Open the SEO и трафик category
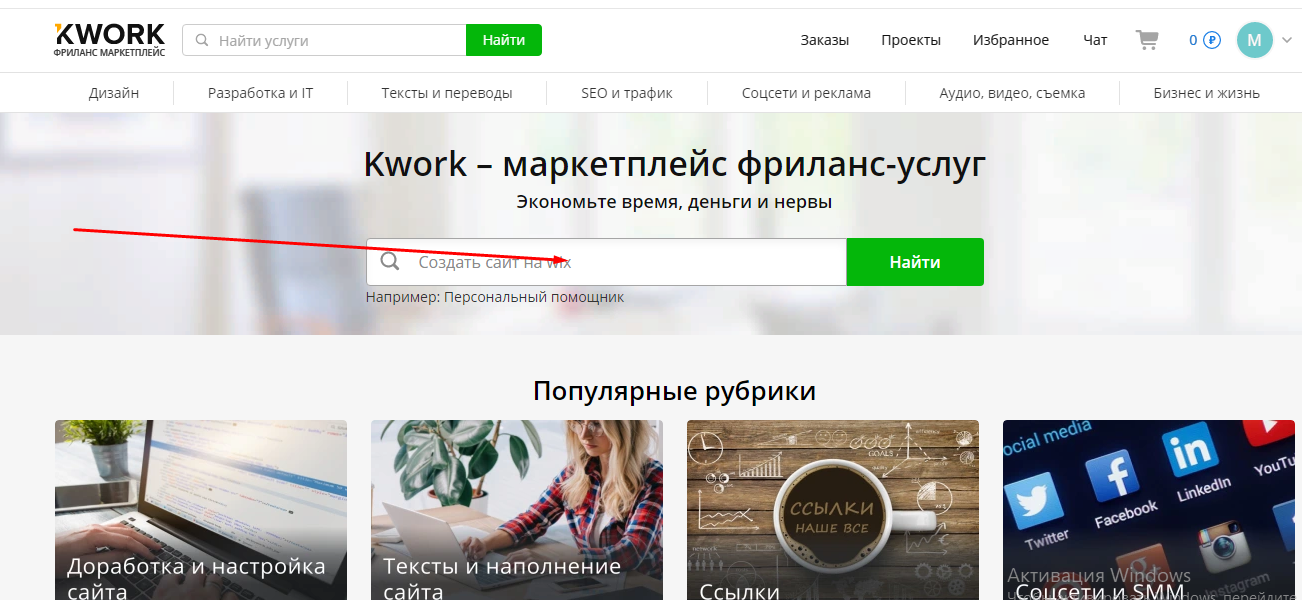The height and width of the screenshot is (600, 1302). point(627,93)
